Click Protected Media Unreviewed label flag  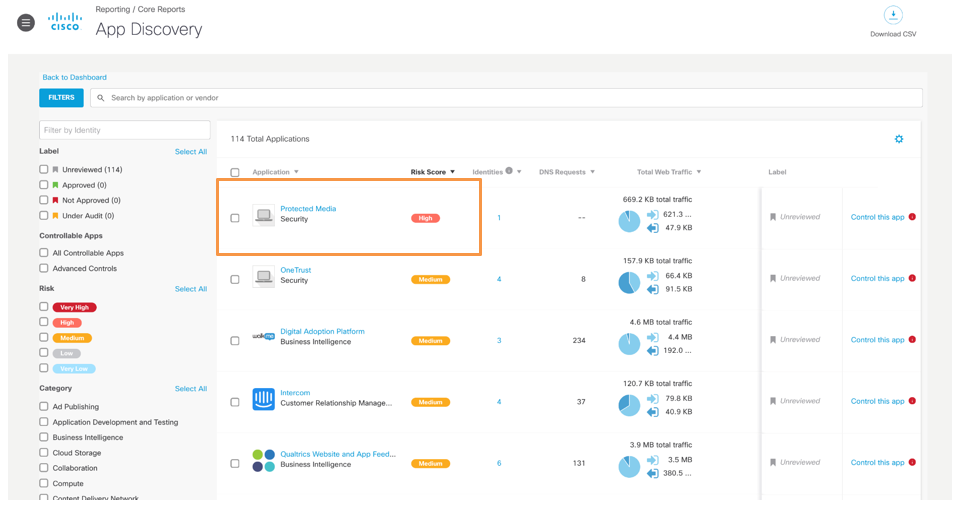(773, 217)
